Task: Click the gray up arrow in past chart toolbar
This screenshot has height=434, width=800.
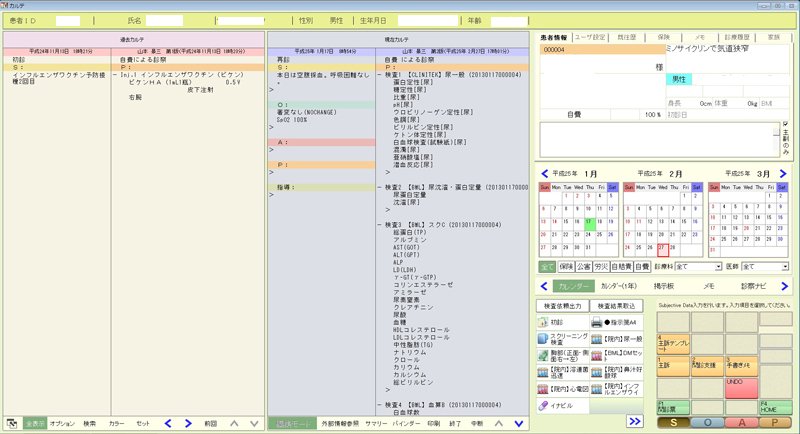Action: pos(234,423)
